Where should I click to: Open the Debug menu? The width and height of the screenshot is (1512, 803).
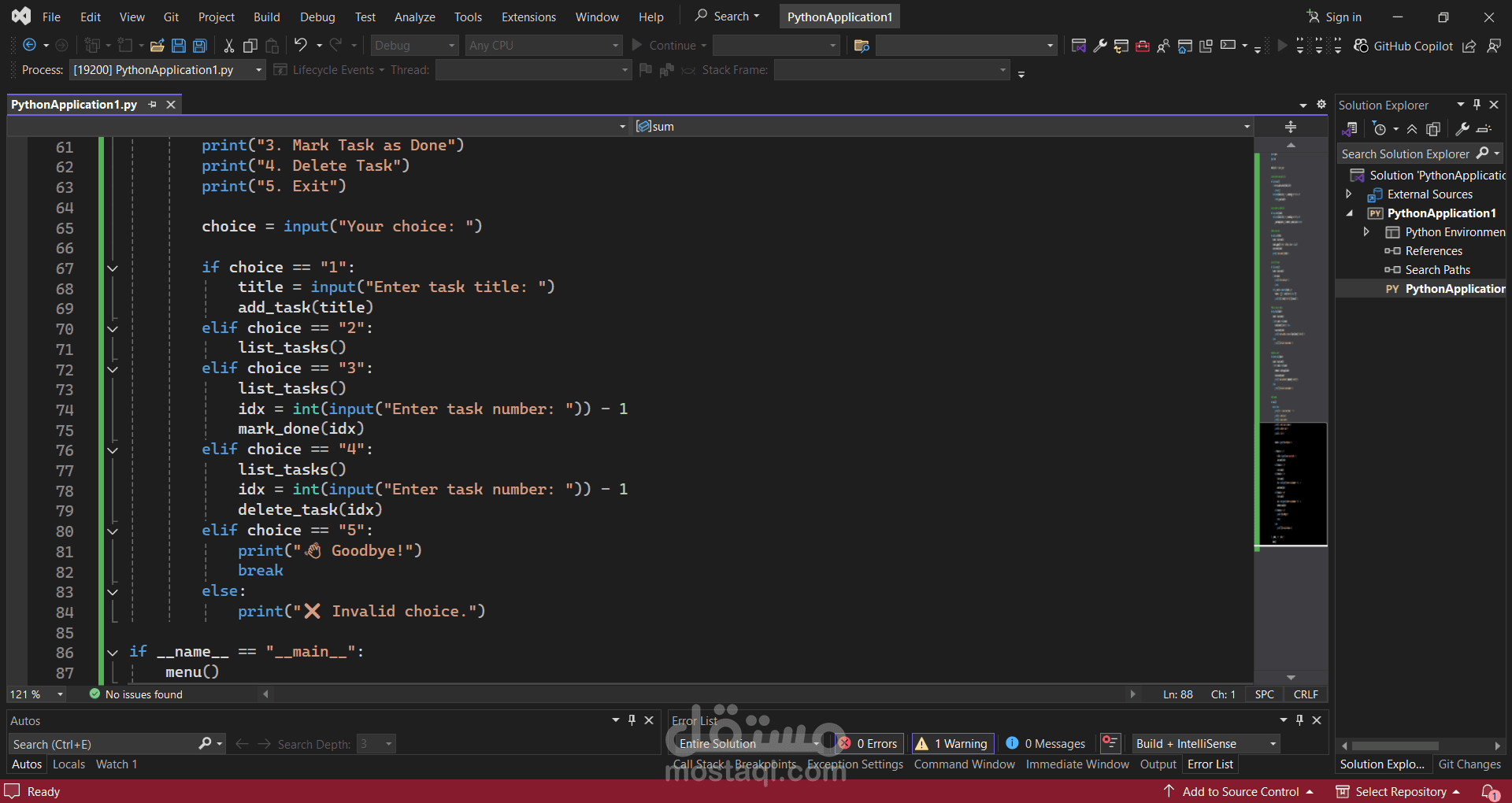[x=317, y=17]
